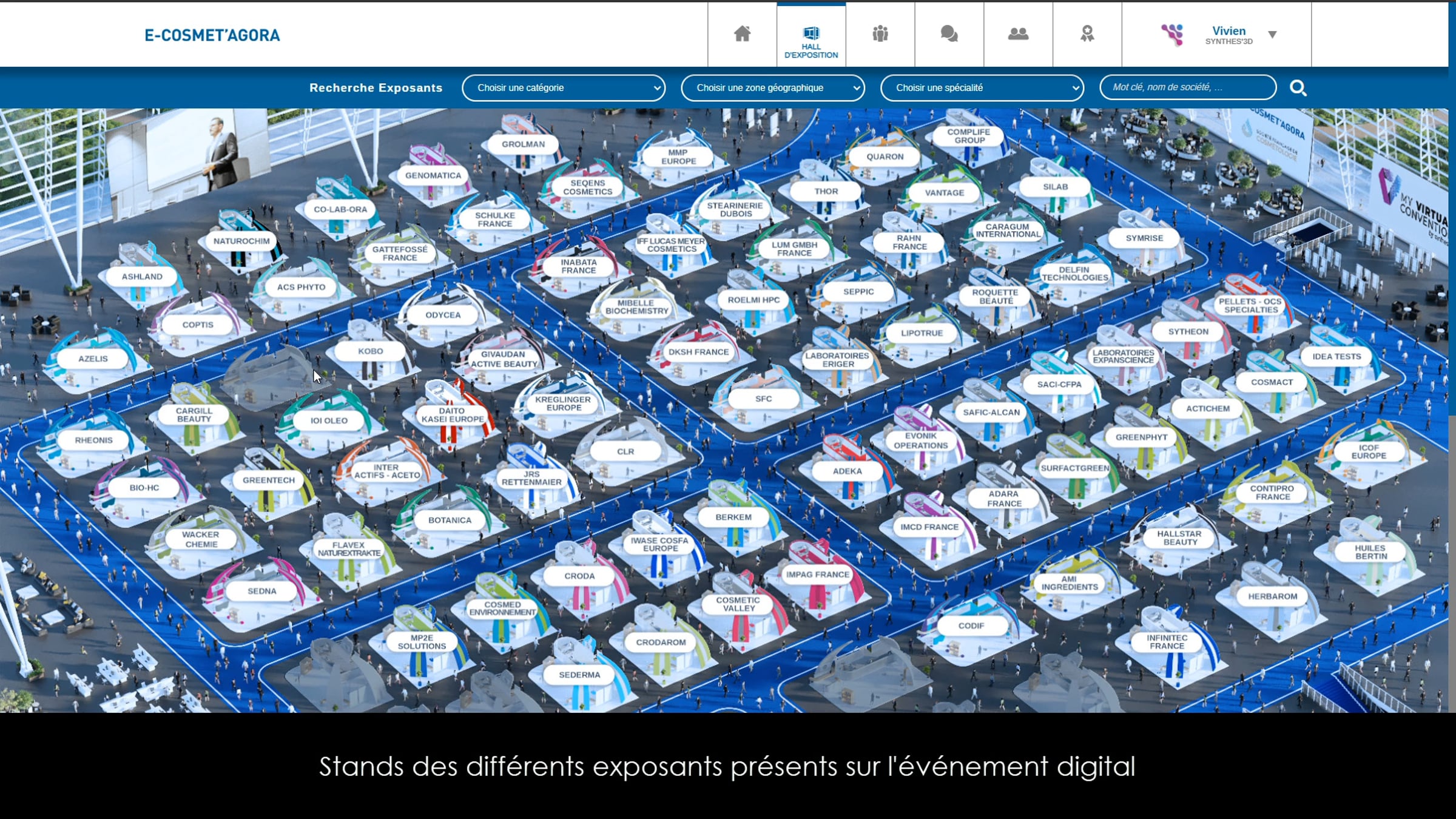1456x819 pixels.
Task: Click the E-COSMET'AGORA logo
Action: tap(212, 35)
